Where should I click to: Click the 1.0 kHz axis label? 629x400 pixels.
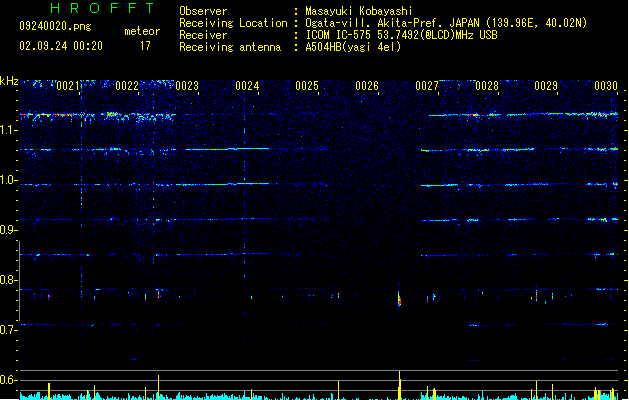tap(9, 180)
